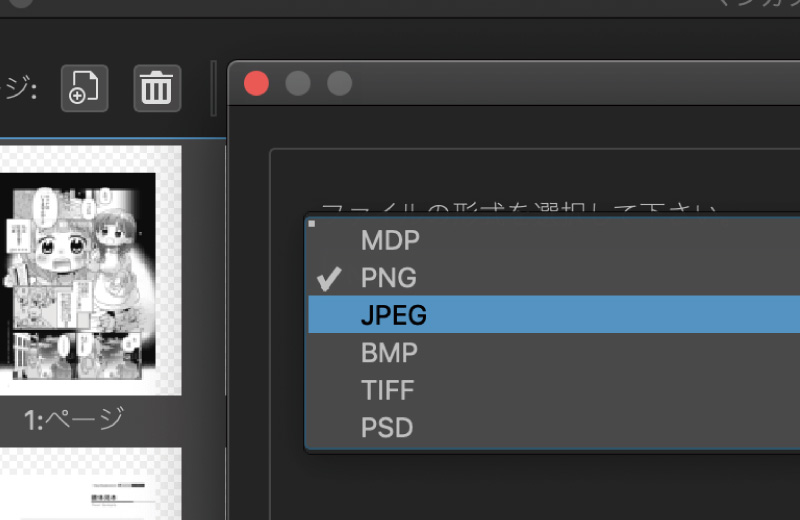
Task: Click the checkmark beside PNG
Action: [329, 278]
